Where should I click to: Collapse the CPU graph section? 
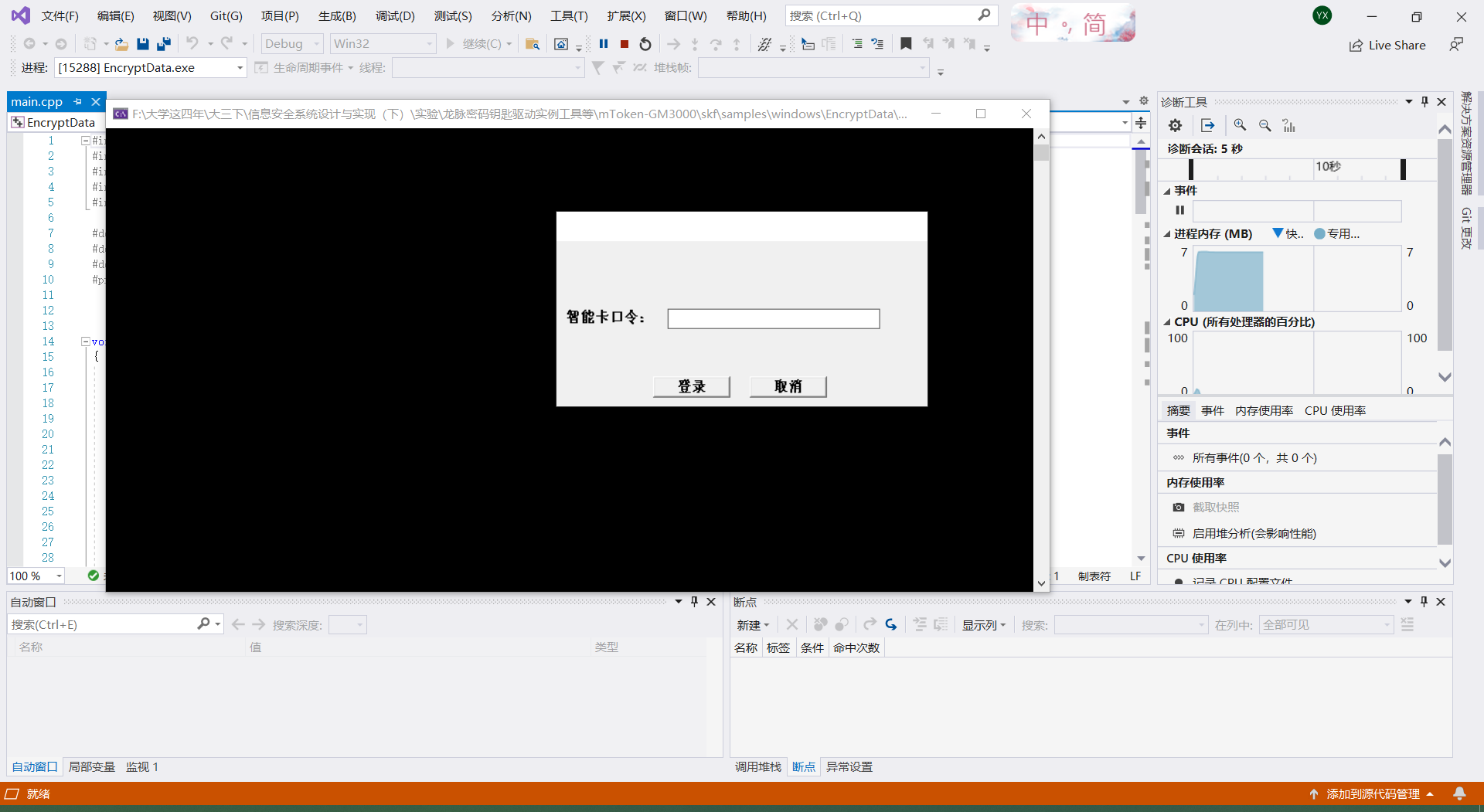[1167, 322]
